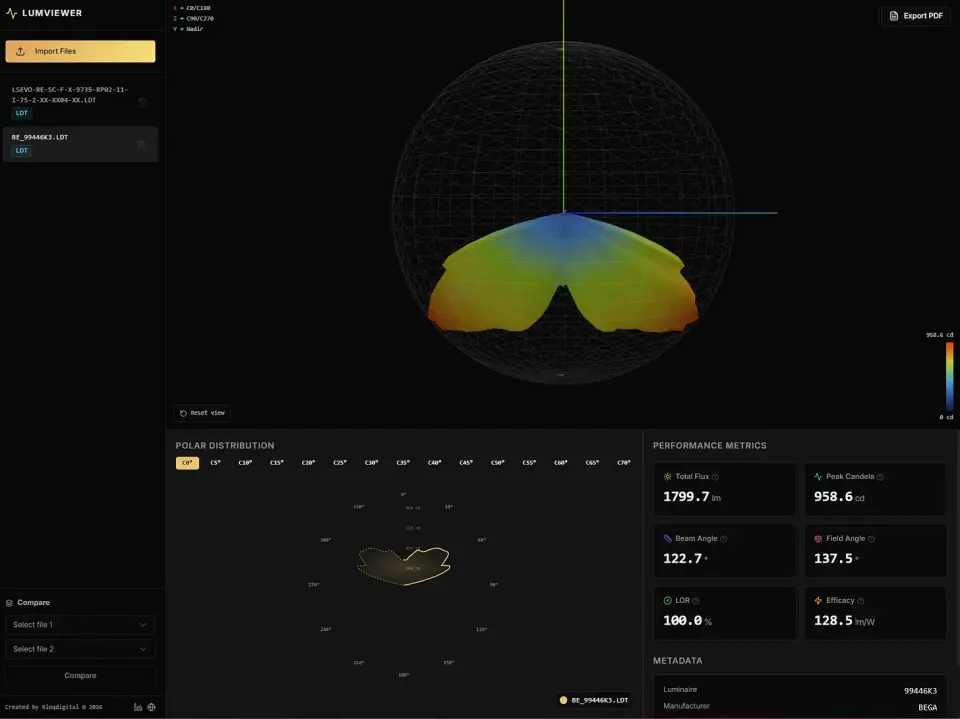Click the Peak Candela help icon
Screen dimensions: 960x719
coord(880,477)
